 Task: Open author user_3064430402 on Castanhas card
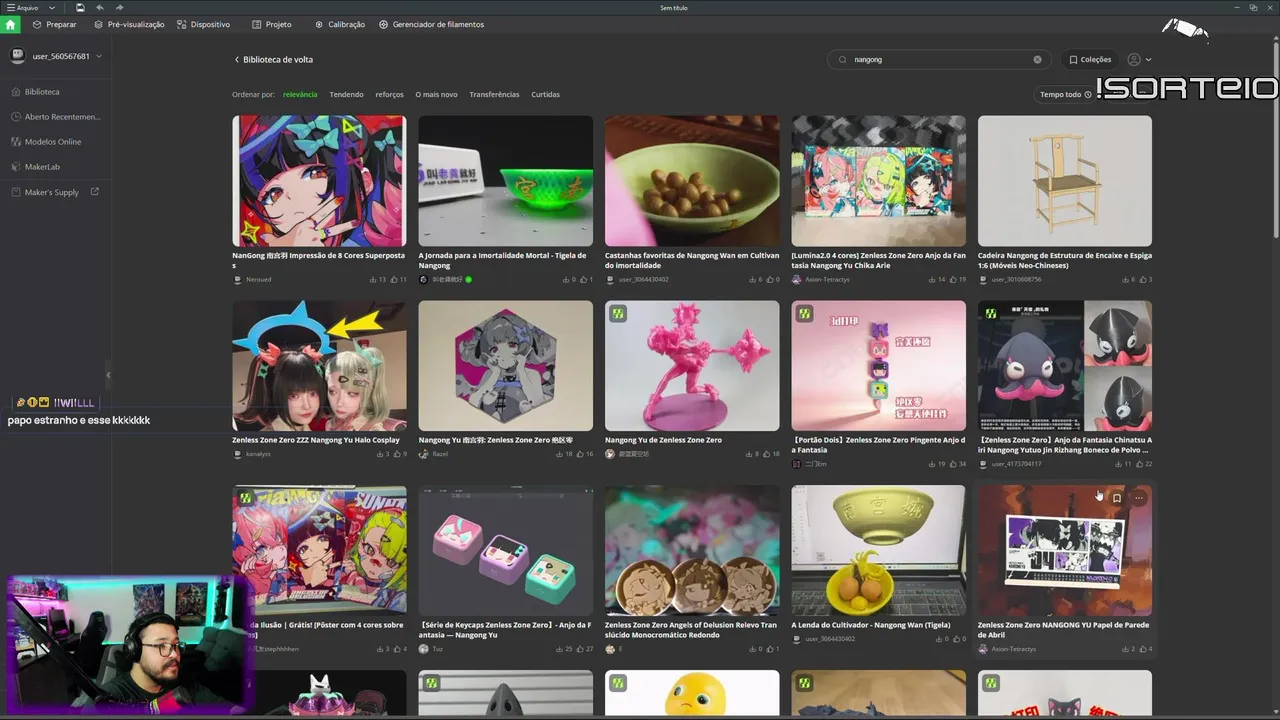644,279
